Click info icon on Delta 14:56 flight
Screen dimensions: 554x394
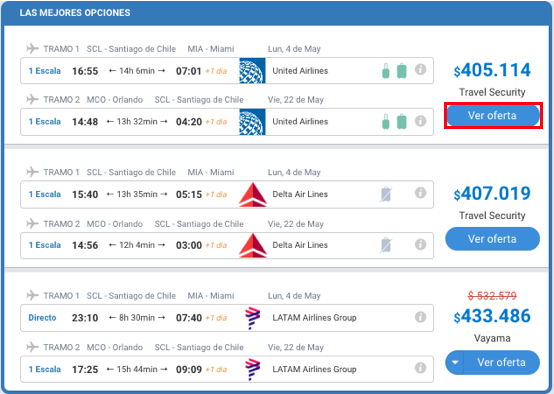coord(420,244)
